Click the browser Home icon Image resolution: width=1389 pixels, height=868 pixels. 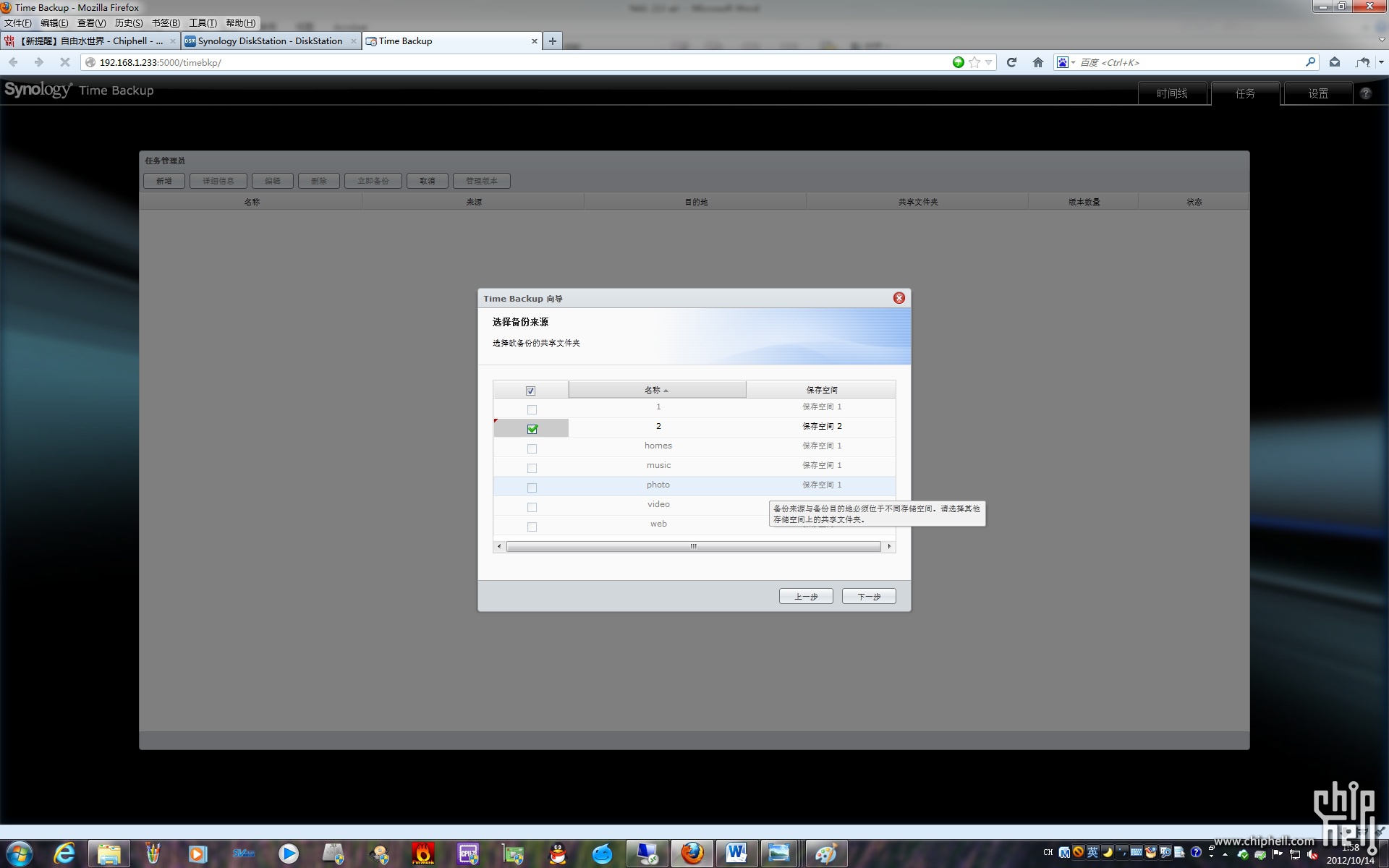pos(1038,62)
